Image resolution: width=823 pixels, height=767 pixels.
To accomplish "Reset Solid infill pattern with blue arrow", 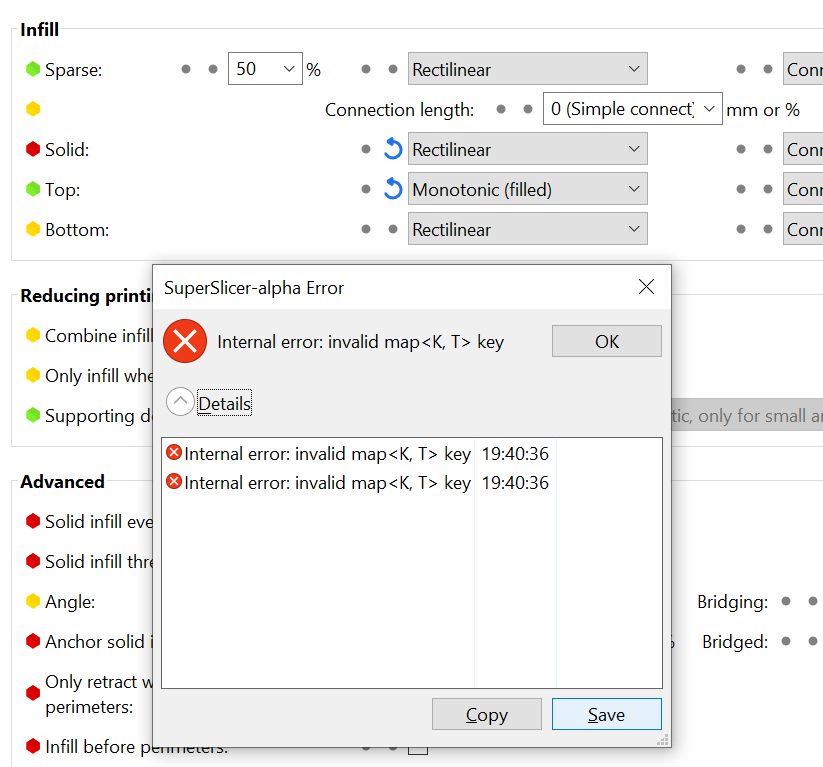I will click(x=393, y=149).
